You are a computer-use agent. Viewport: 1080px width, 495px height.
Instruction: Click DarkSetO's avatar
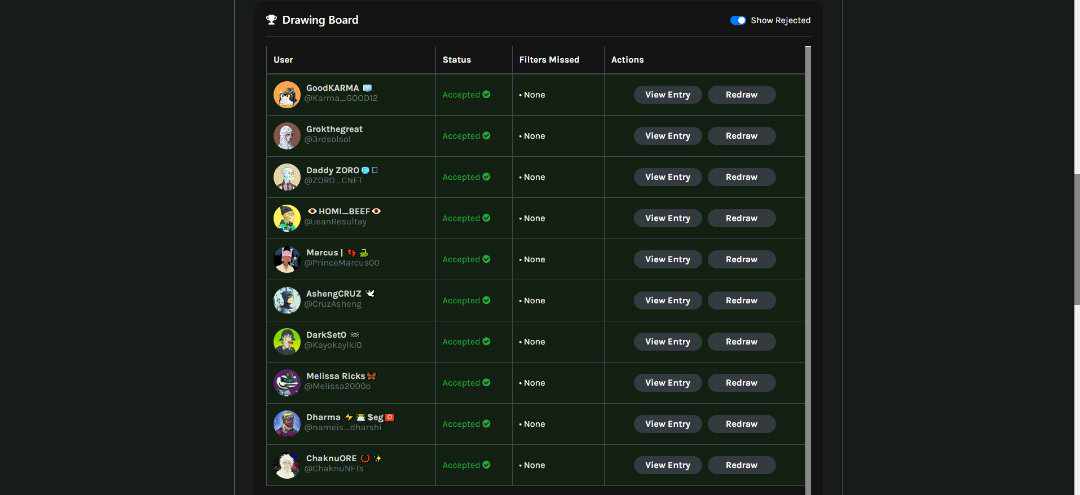tap(287, 341)
